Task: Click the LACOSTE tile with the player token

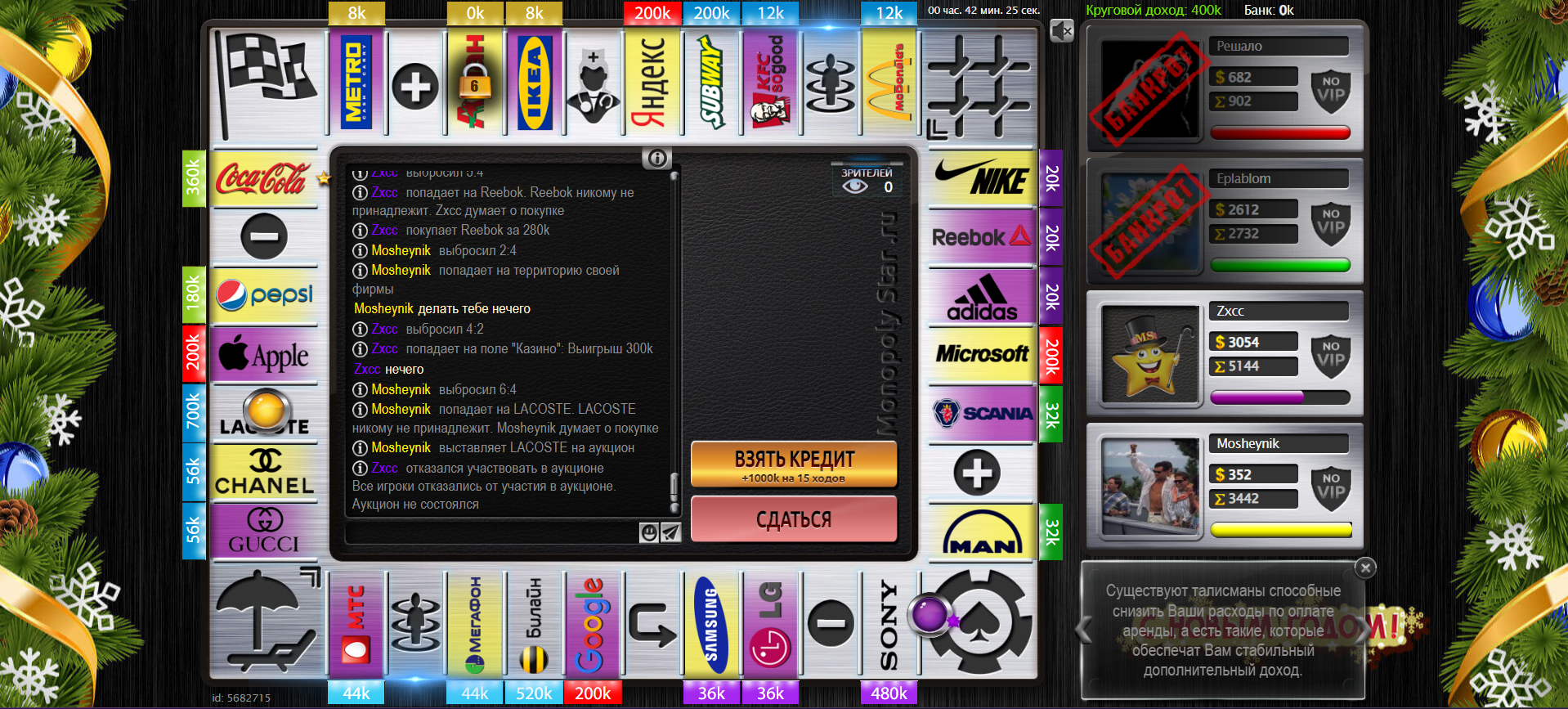Action: click(x=264, y=414)
